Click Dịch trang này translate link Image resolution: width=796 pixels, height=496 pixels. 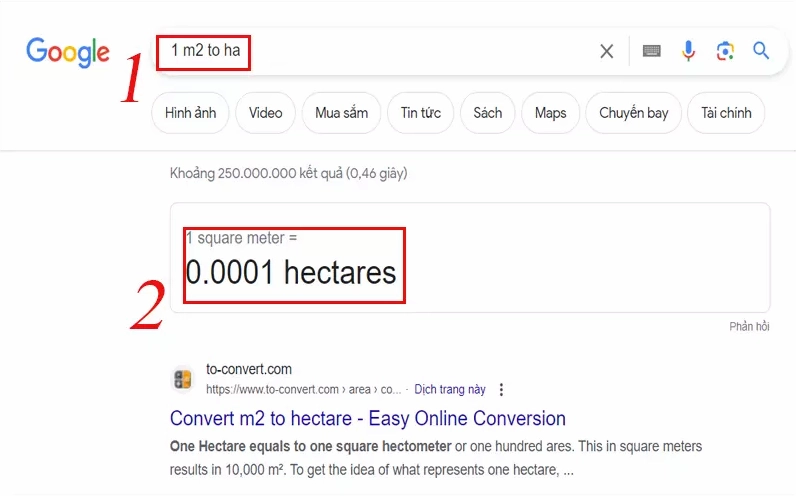point(450,389)
